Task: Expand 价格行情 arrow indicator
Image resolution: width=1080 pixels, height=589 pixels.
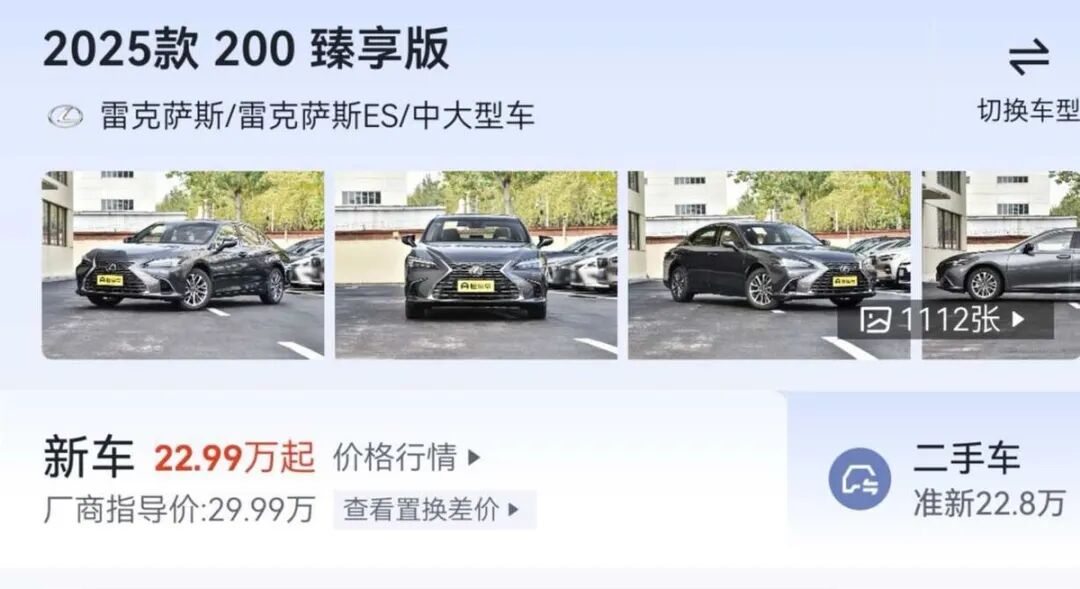Action: pyautogui.click(x=474, y=457)
